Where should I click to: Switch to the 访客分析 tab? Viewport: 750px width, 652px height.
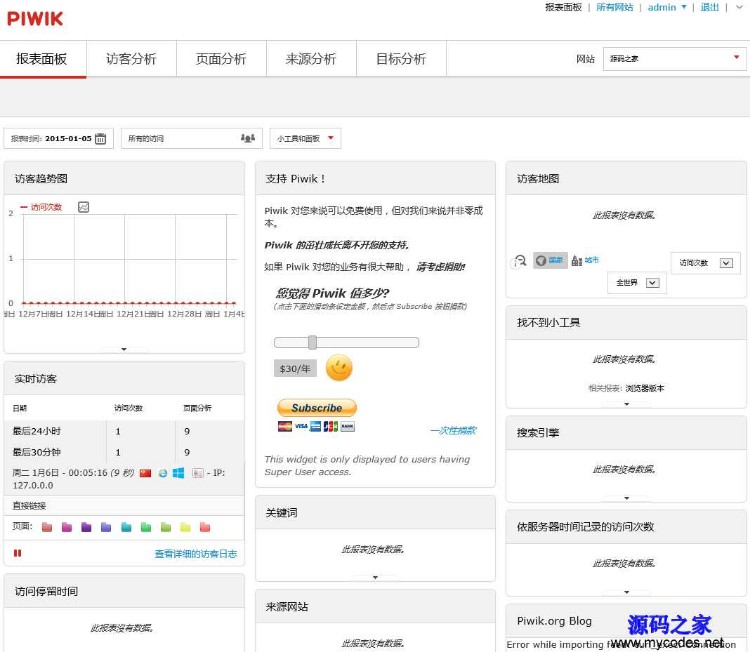(131, 59)
